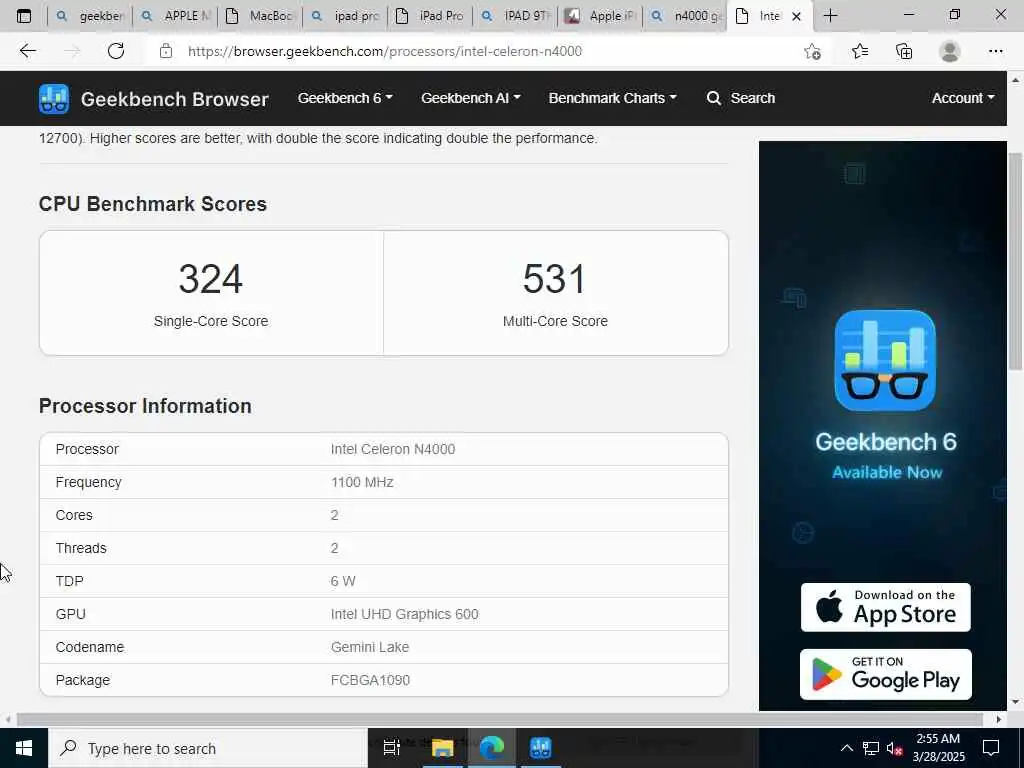Open browser Collections icon
The width and height of the screenshot is (1024, 768).
(x=904, y=51)
